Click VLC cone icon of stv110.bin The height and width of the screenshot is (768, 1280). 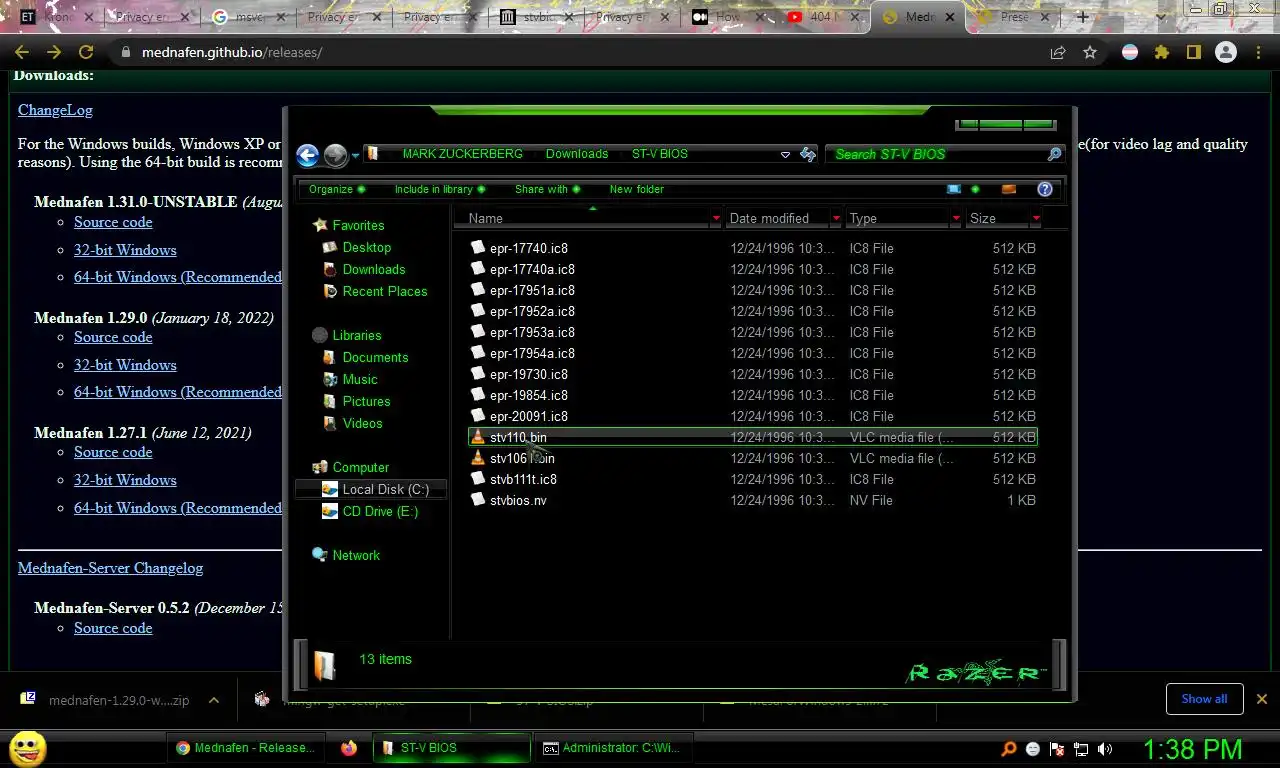tap(478, 437)
